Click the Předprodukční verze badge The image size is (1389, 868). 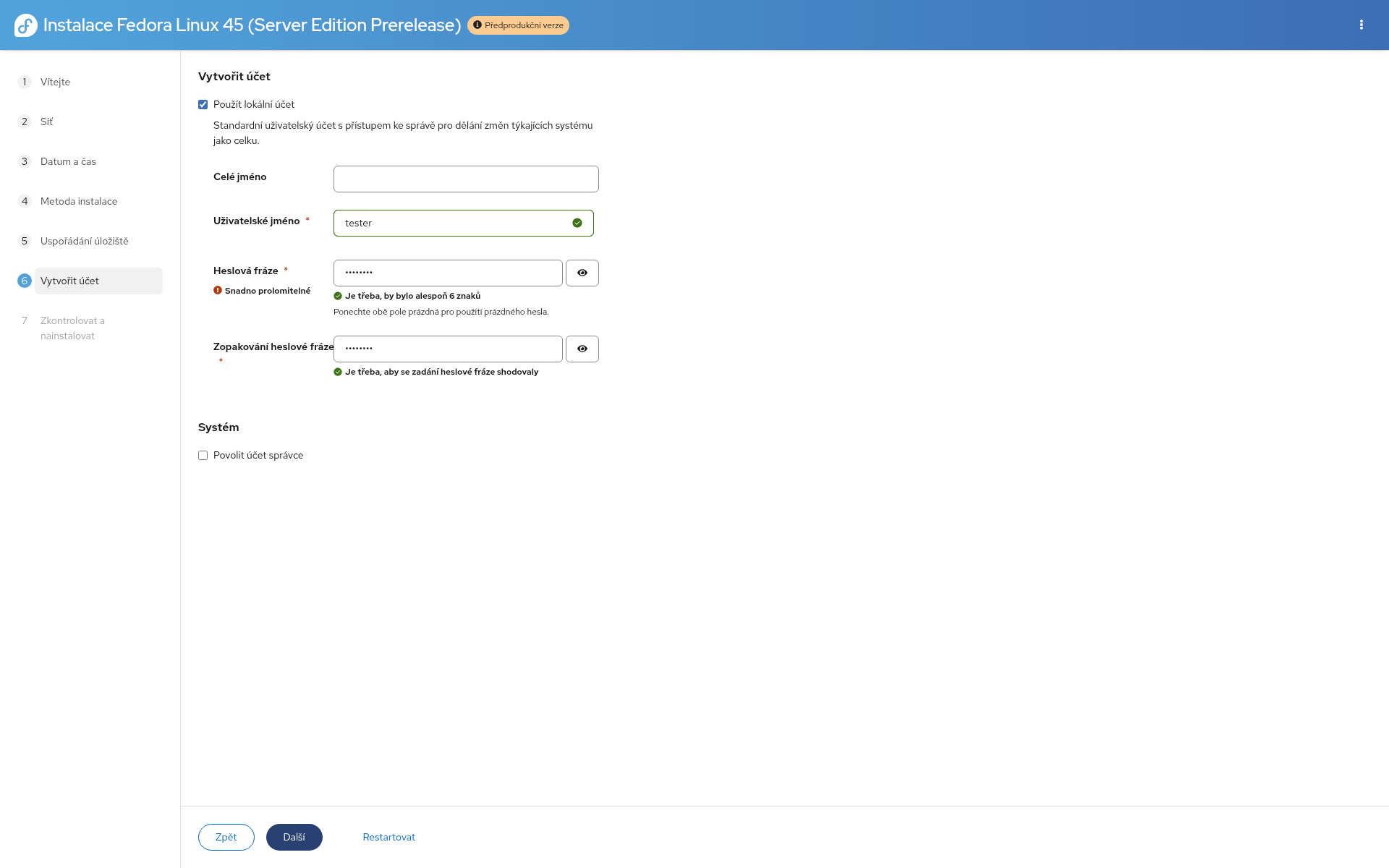(x=518, y=25)
